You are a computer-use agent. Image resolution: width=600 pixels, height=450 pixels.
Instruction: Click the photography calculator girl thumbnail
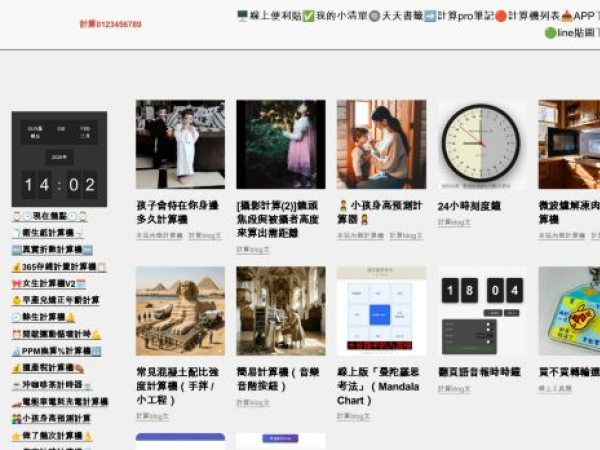click(x=281, y=144)
